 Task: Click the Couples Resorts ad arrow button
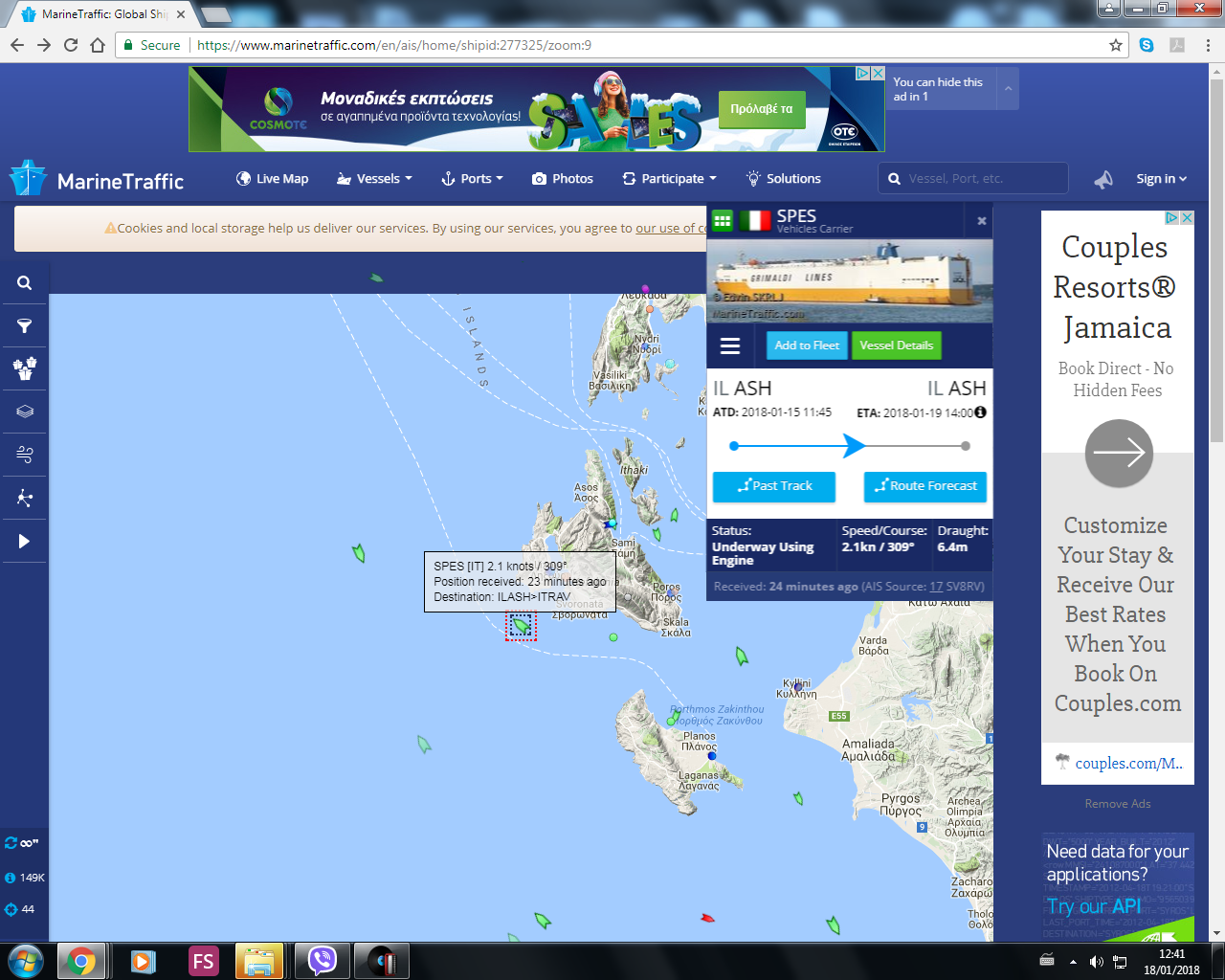[1119, 453]
